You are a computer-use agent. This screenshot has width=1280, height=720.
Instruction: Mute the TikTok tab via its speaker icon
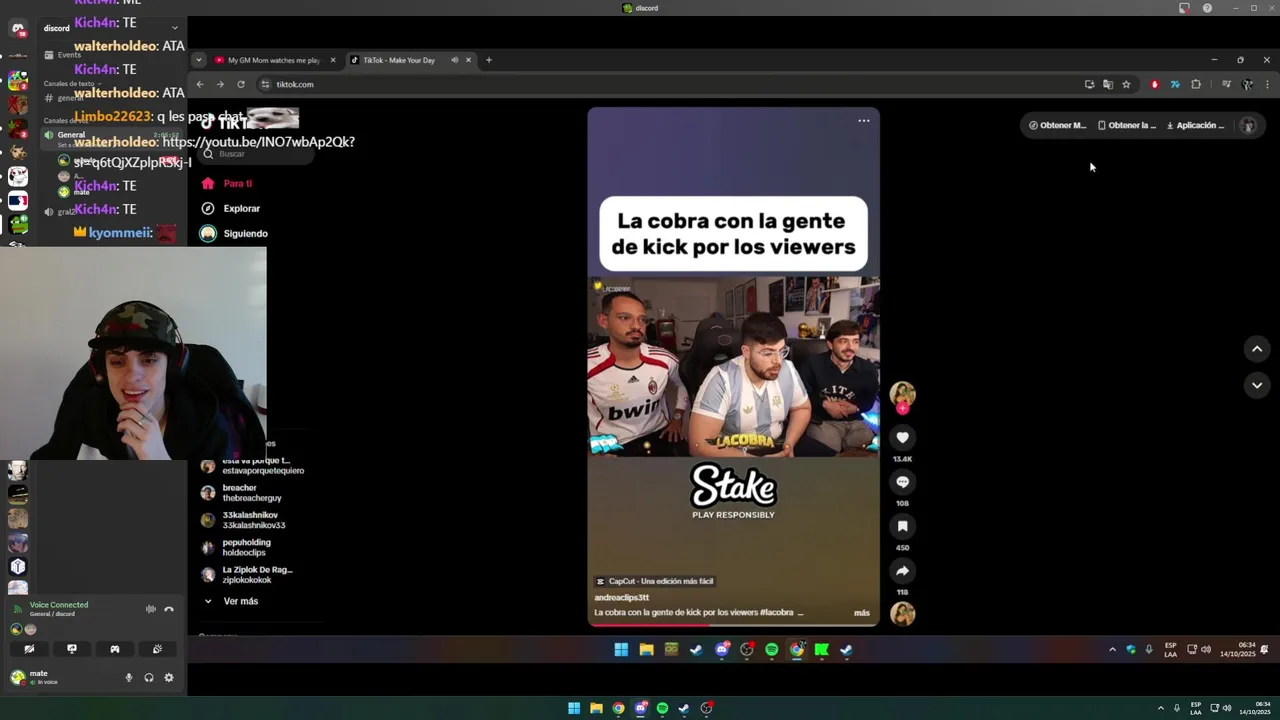[454, 60]
